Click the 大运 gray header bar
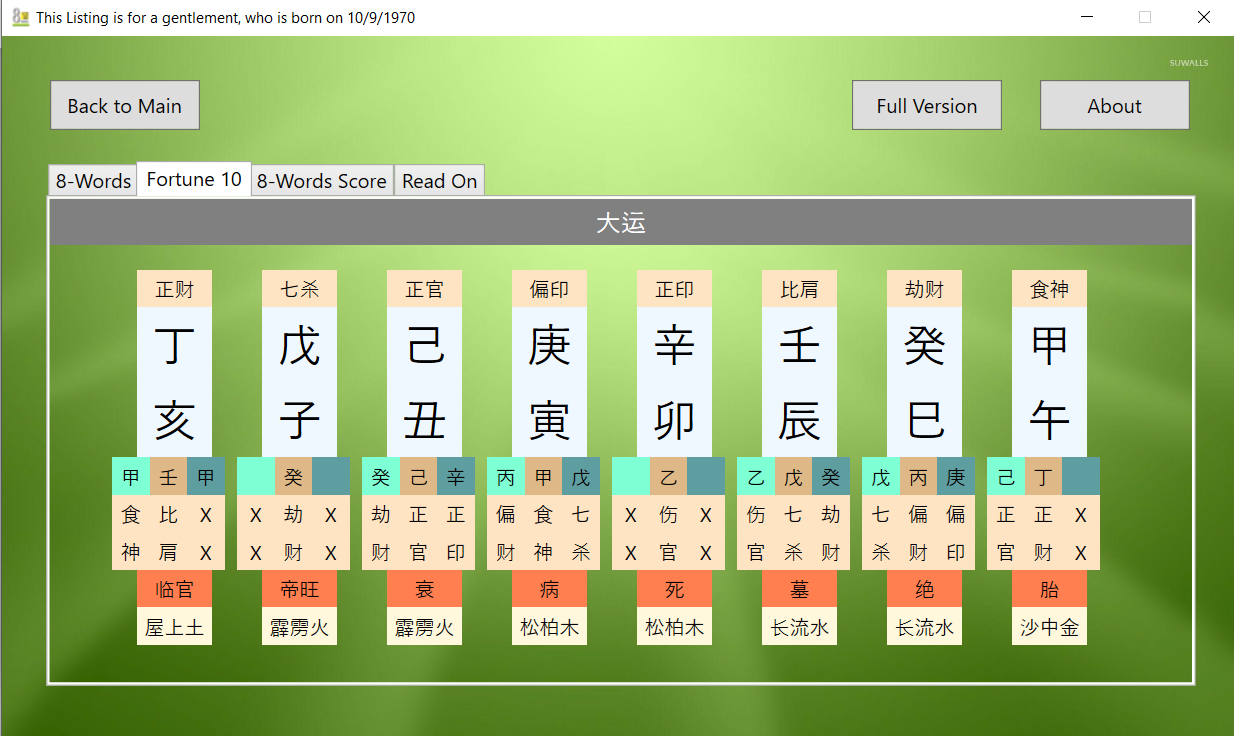The image size is (1234, 736). click(x=620, y=223)
